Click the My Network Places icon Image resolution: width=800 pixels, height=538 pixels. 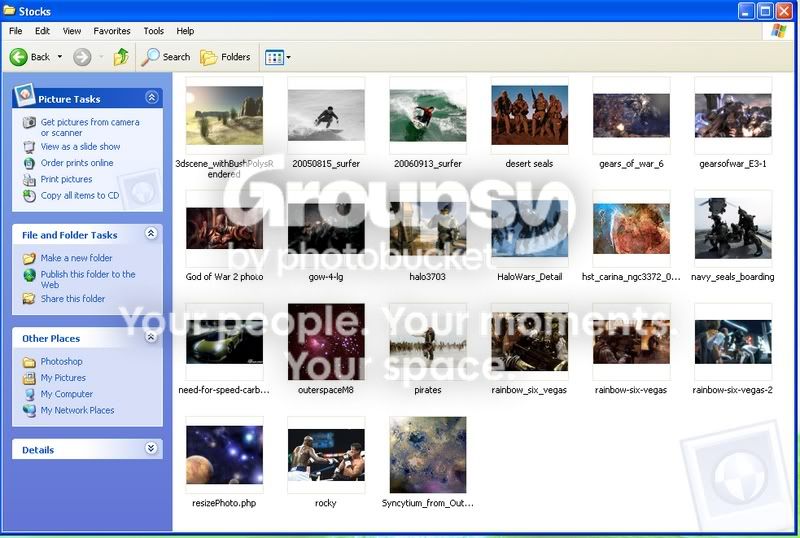(x=29, y=410)
